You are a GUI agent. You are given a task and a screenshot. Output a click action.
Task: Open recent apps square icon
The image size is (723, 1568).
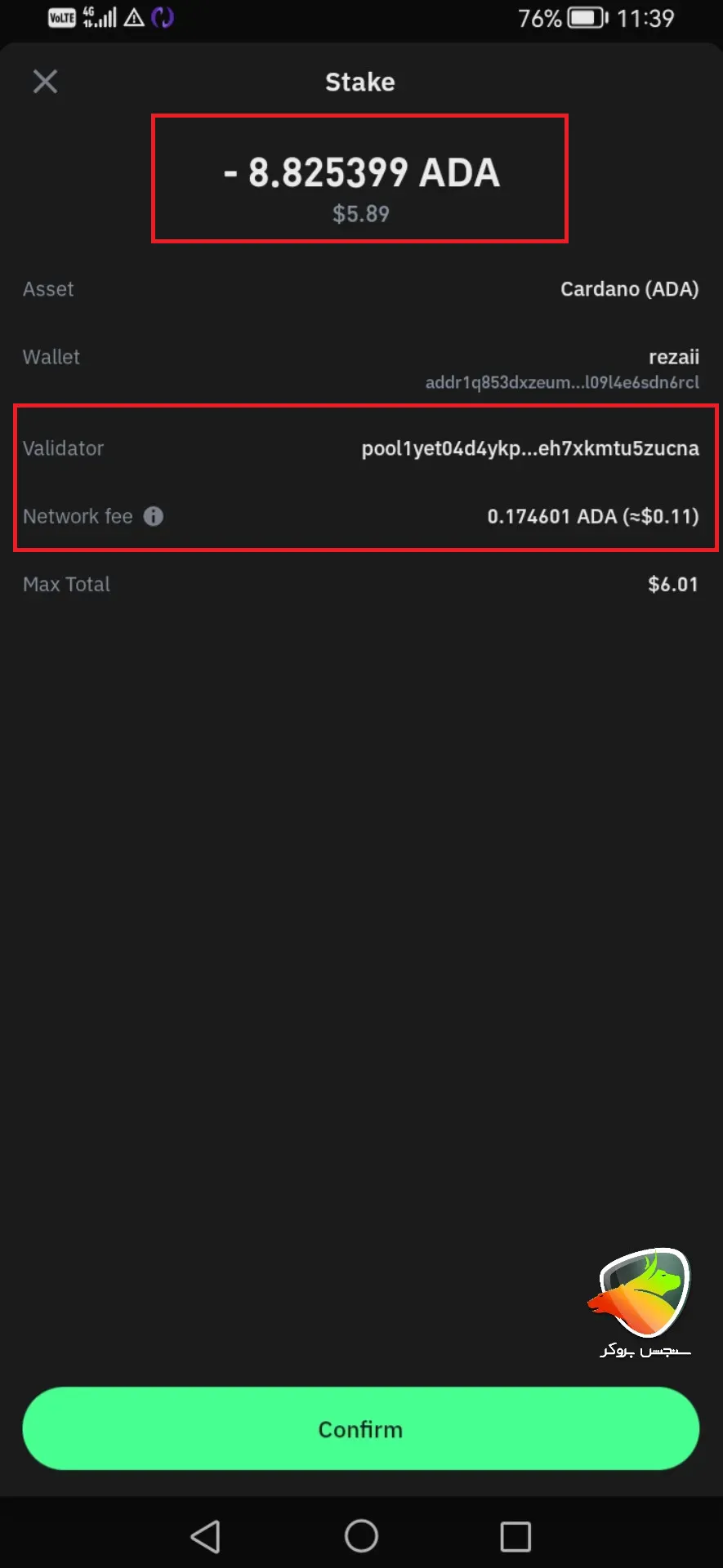coord(515,1536)
